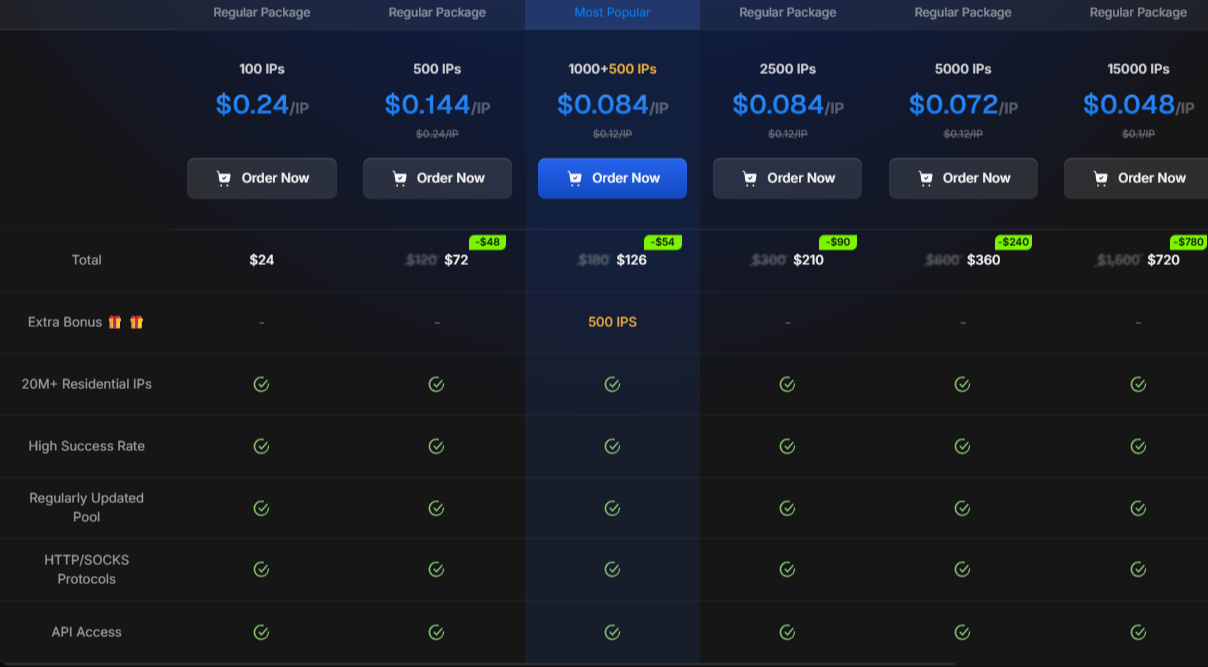Click the -$780 discount badge
This screenshot has width=1208, height=667.
[x=1189, y=242]
